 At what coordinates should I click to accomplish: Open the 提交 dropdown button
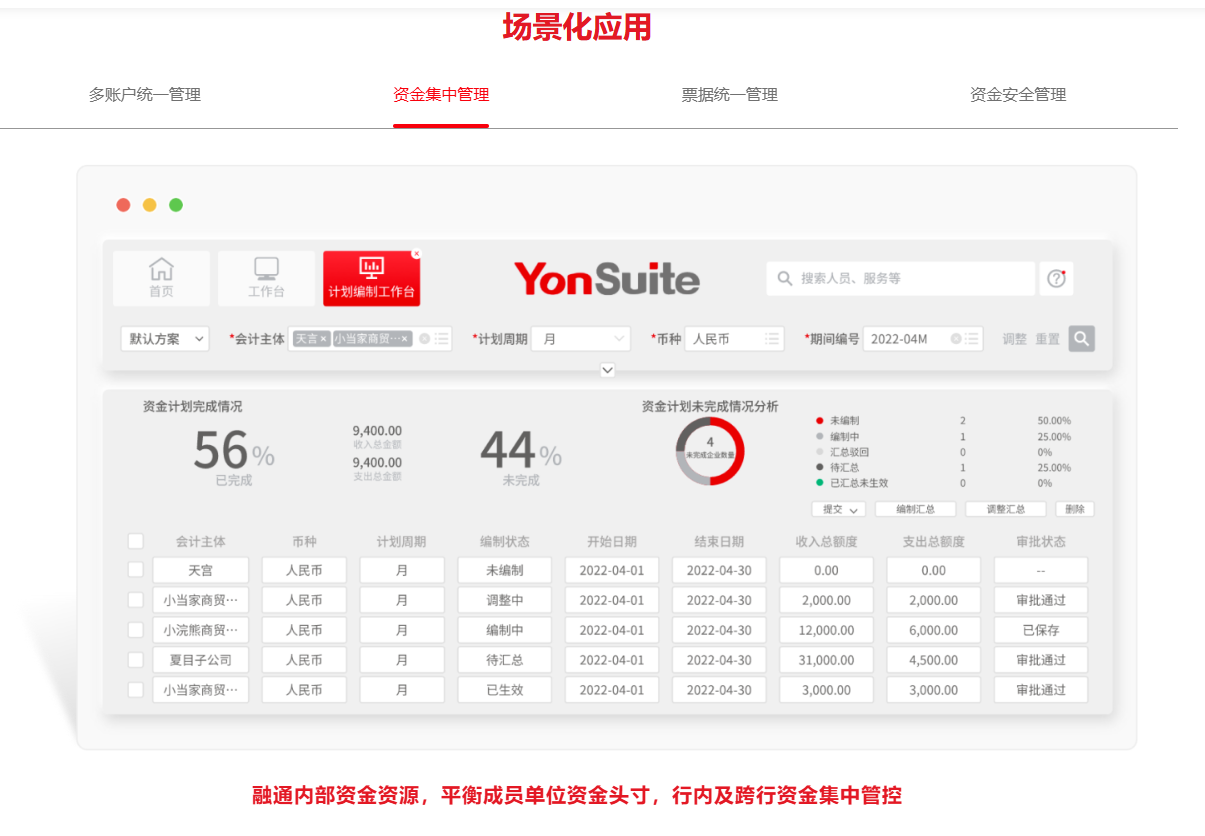tap(837, 509)
